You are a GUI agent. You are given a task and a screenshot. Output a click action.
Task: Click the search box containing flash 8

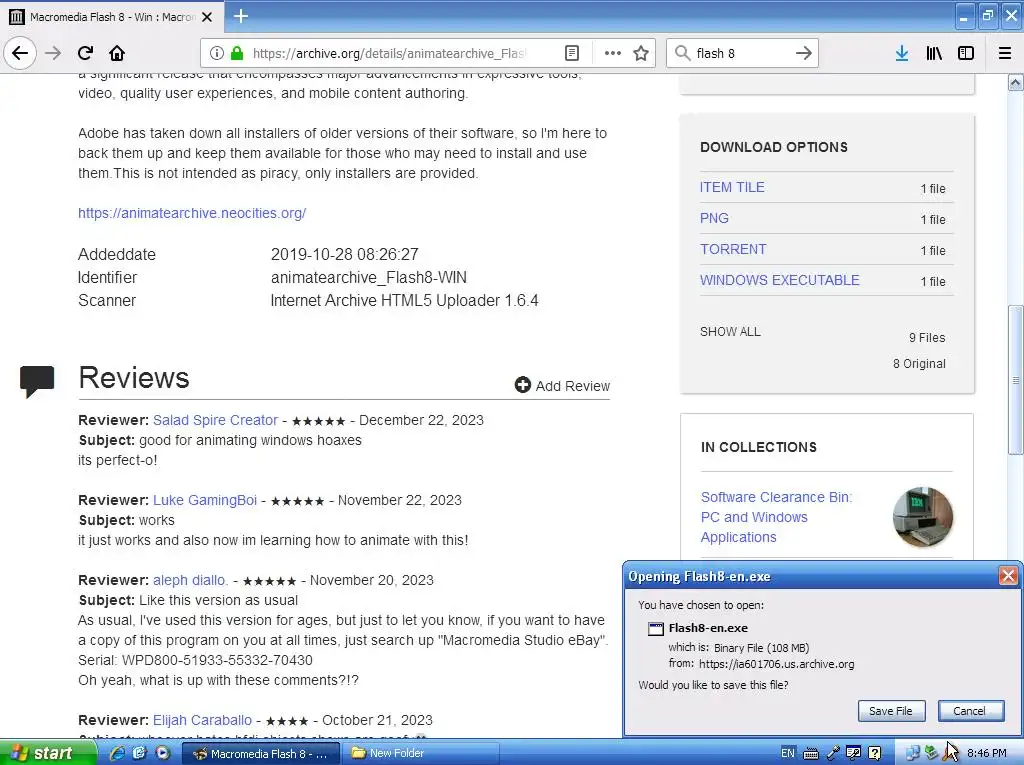pyautogui.click(x=743, y=53)
